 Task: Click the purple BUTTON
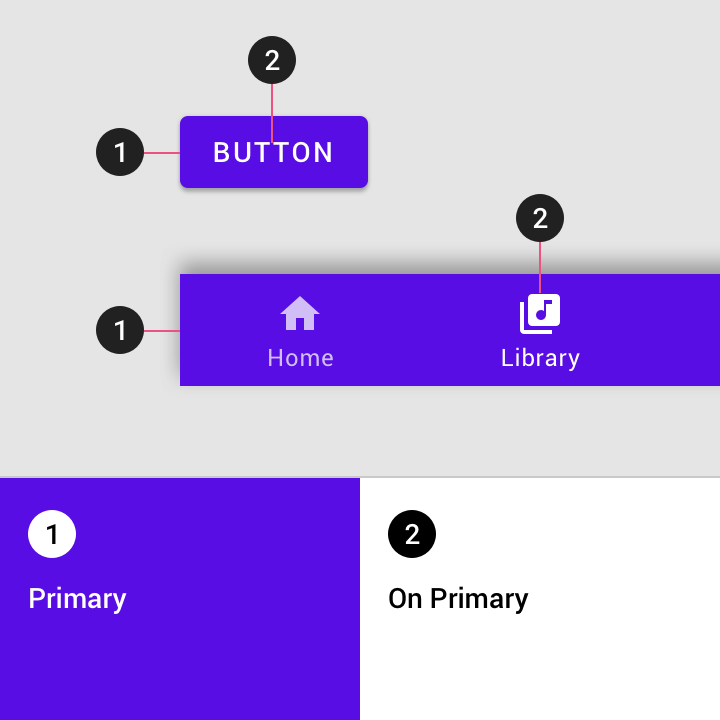pyautogui.click(x=274, y=152)
